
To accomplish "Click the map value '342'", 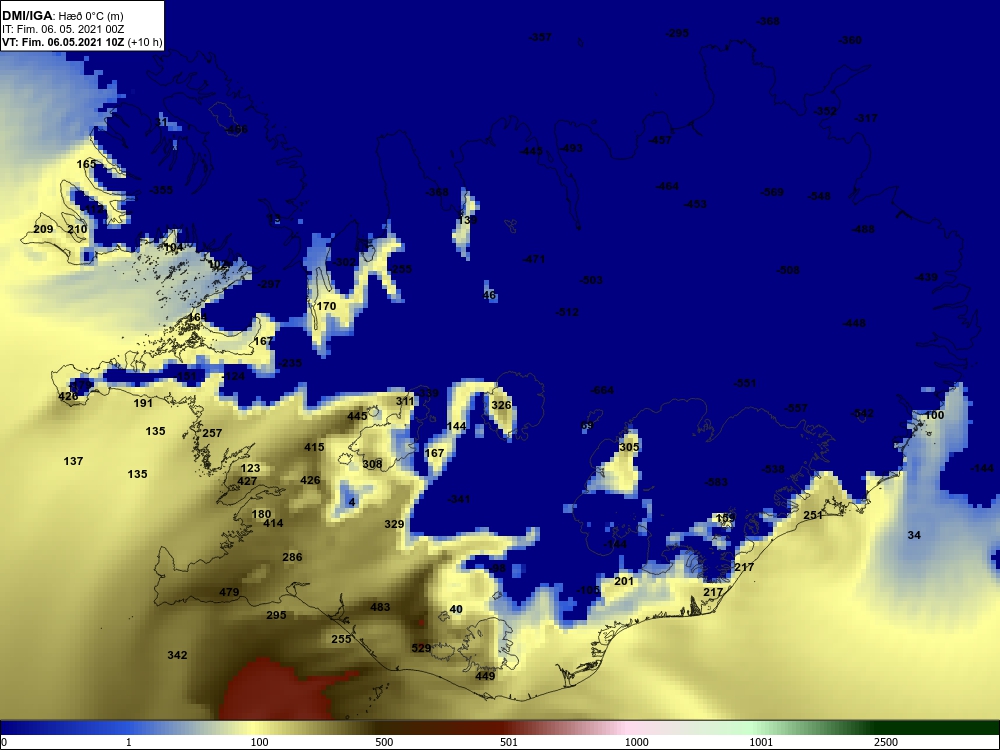I will pos(177,656).
